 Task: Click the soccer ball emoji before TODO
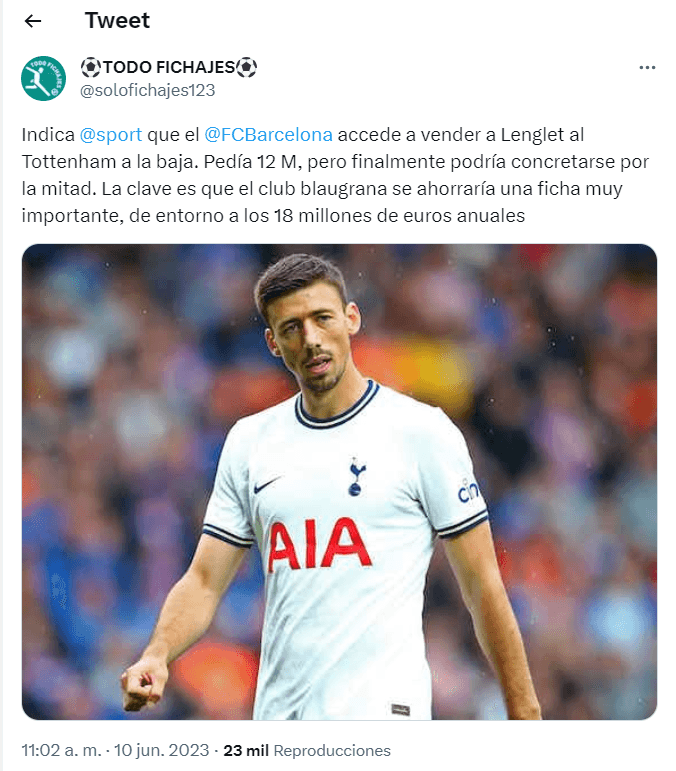click(x=90, y=67)
